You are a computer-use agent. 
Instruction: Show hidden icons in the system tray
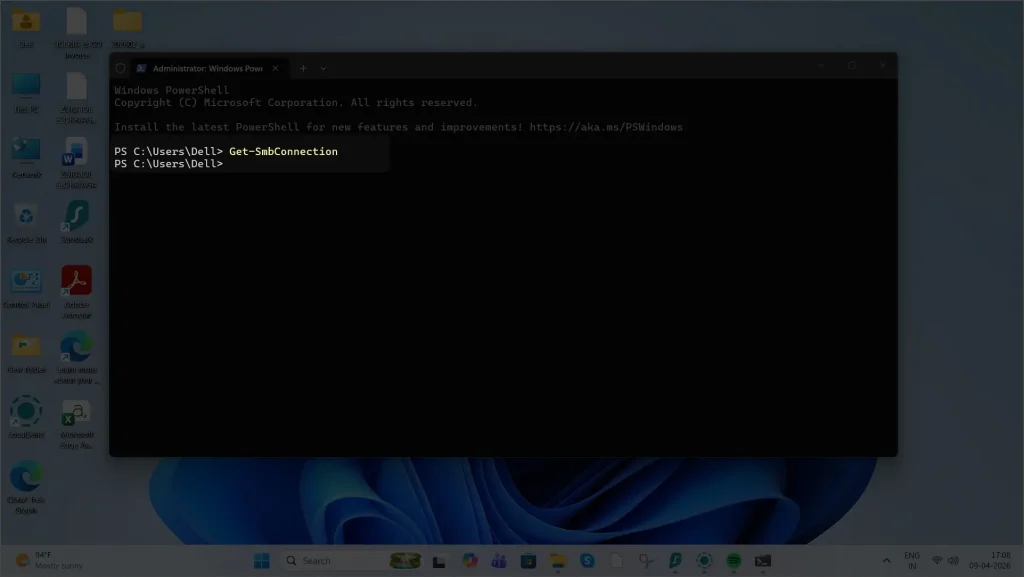tap(886, 560)
